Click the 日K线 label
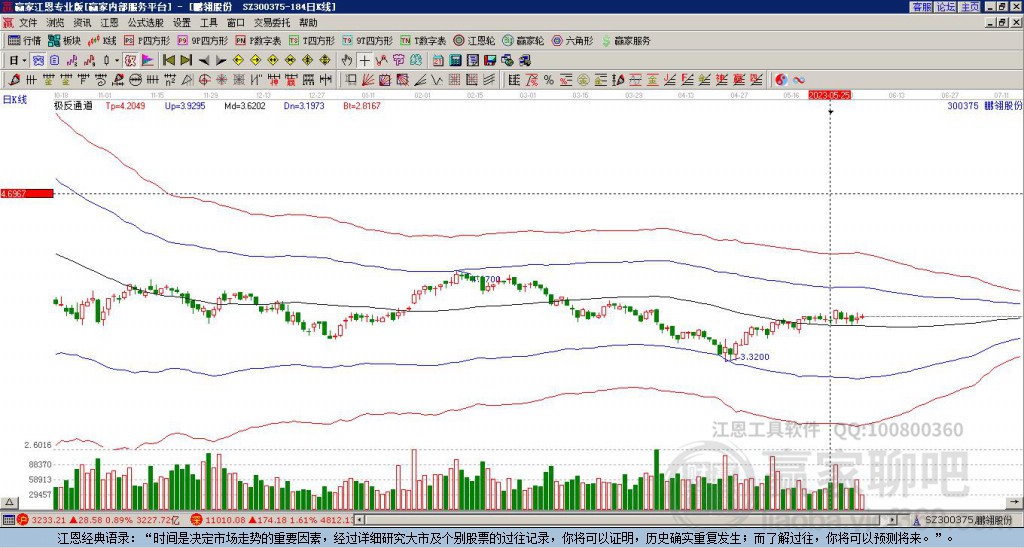1024x548 pixels. point(14,100)
